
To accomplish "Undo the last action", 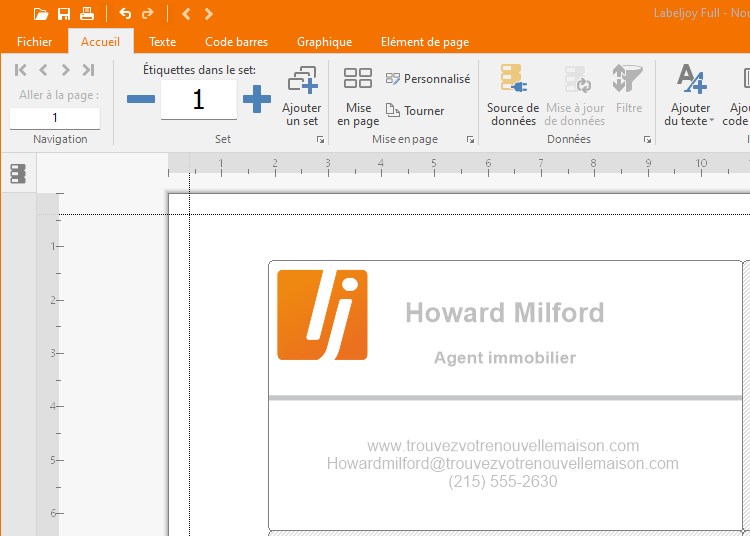I will click(125, 14).
